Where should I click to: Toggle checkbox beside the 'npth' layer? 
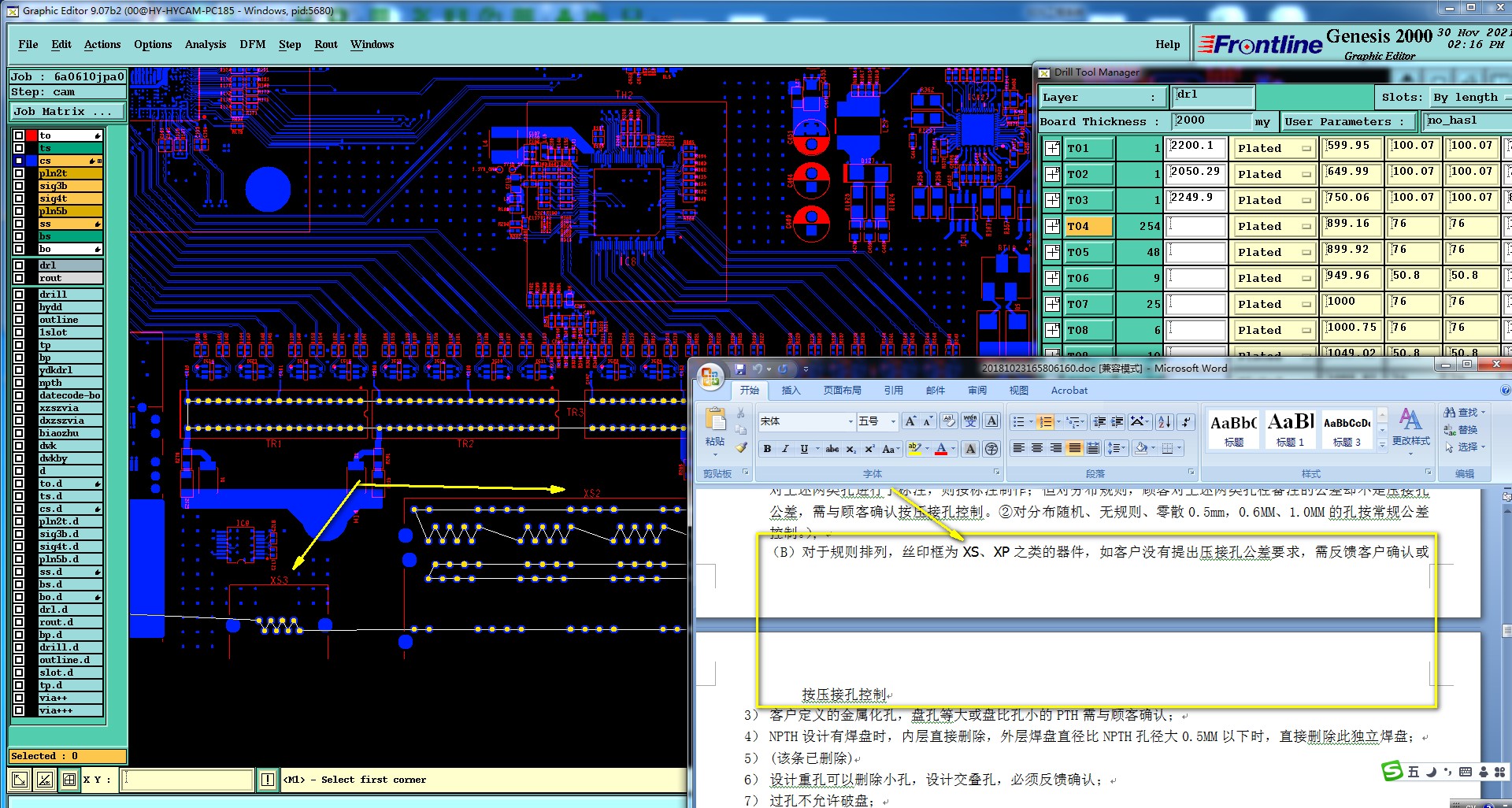point(19,383)
